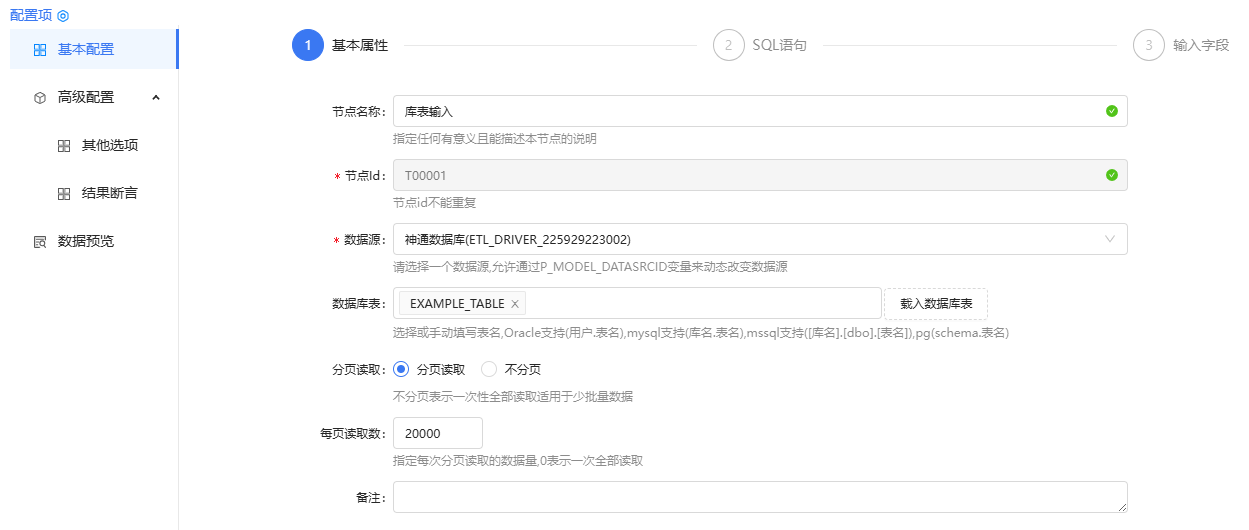1249x530 pixels.
Task: Click the green check icon in 节点名称 field
Action: 1112,111
